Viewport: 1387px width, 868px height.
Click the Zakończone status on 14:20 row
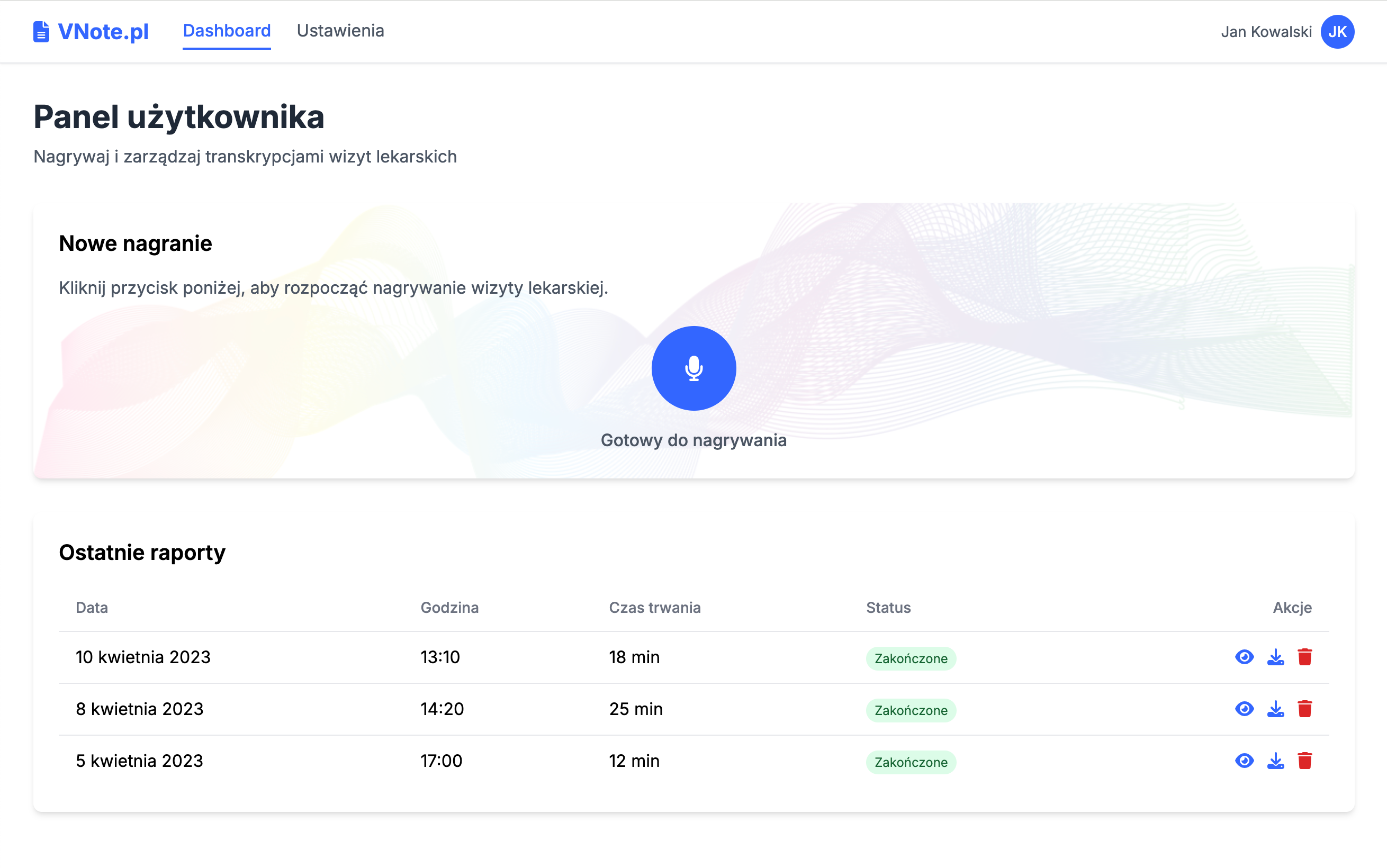pos(911,710)
